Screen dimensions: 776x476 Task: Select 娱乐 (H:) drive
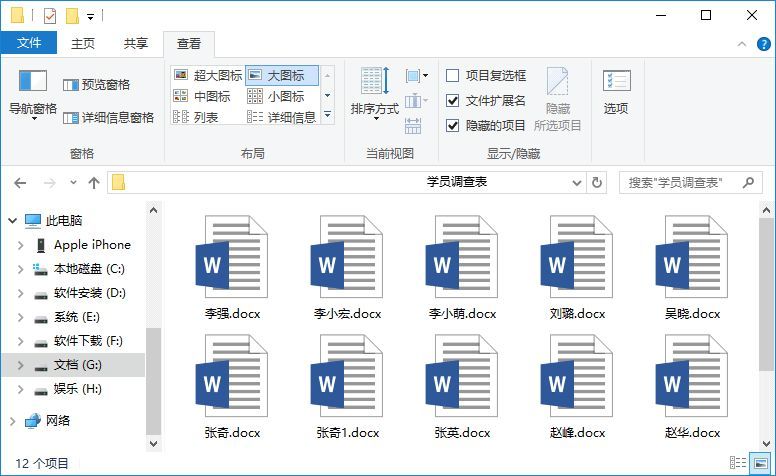[68, 389]
